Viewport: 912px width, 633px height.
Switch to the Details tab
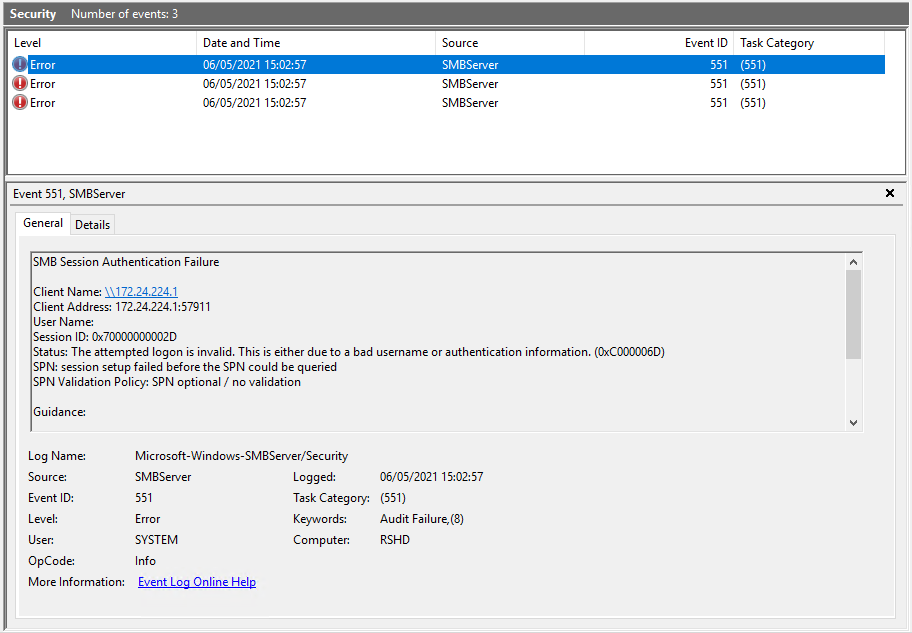[92, 225]
